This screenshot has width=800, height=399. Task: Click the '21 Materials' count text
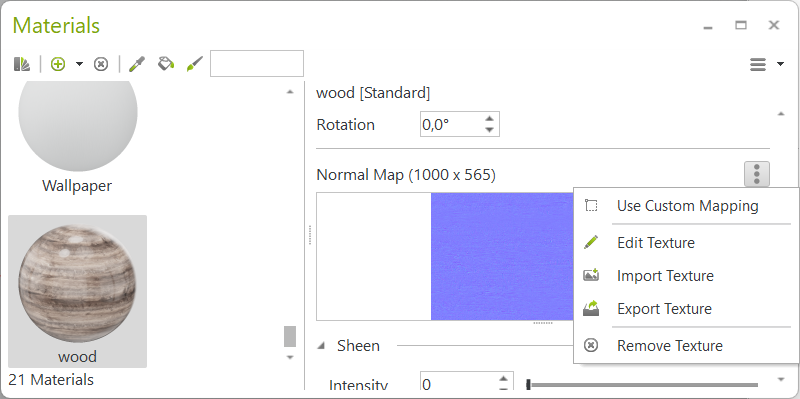pos(51,380)
